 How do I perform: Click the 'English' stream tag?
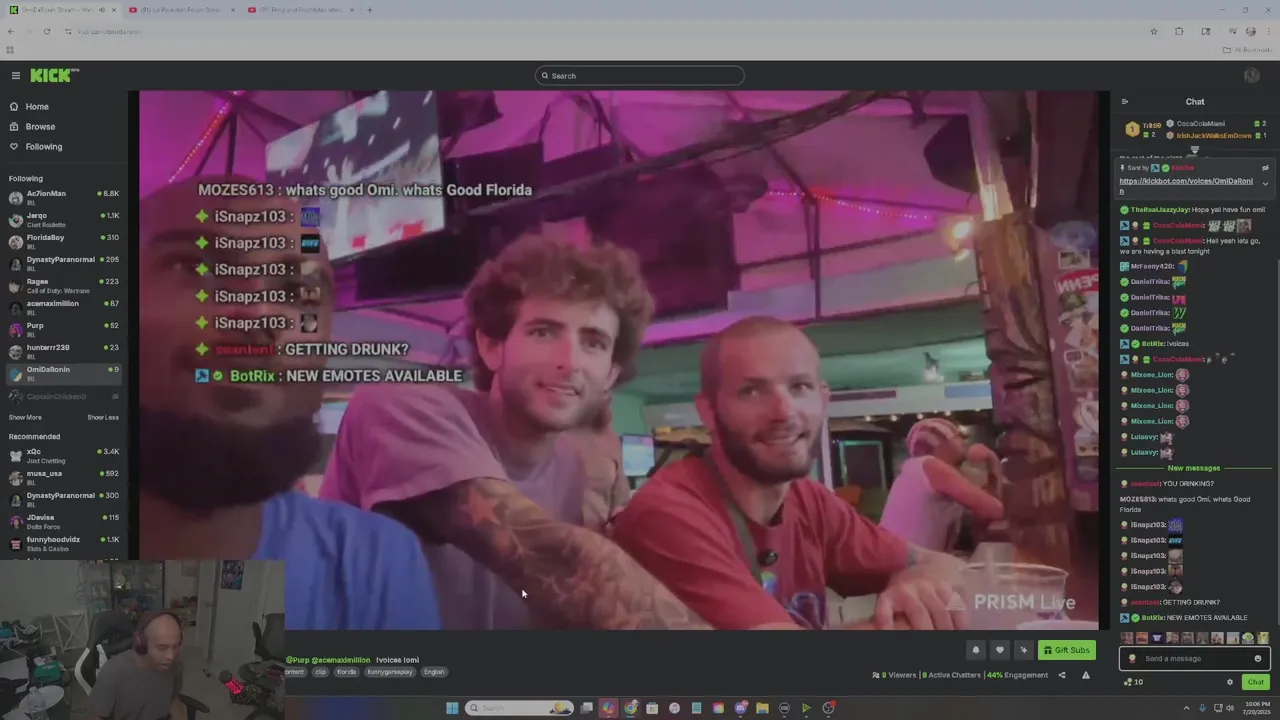pos(434,672)
